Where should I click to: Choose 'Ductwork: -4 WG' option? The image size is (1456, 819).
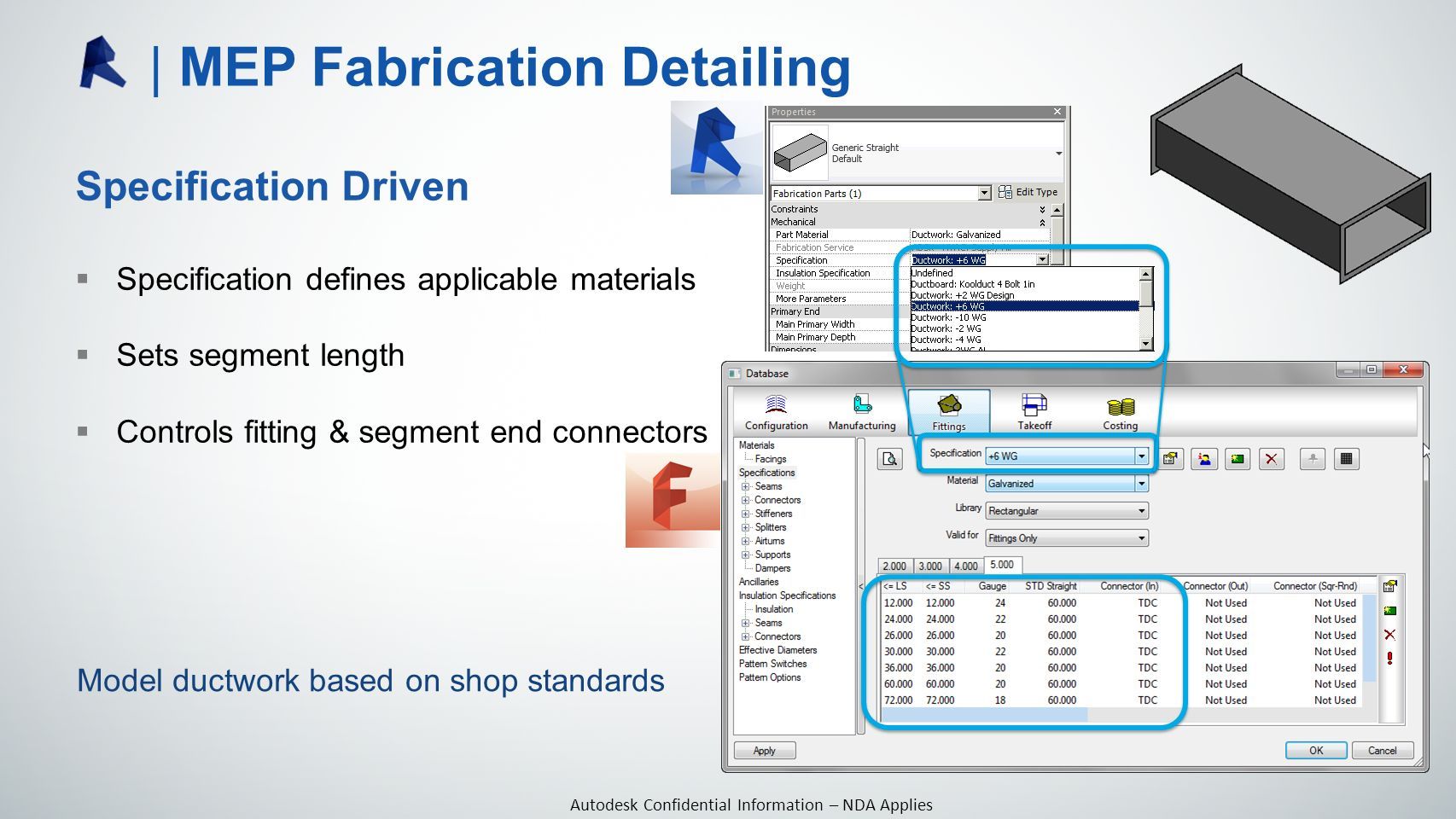[946, 340]
